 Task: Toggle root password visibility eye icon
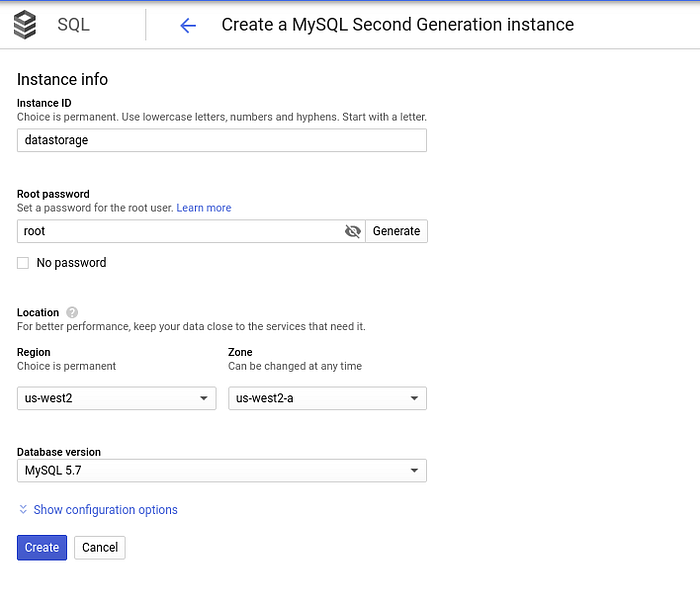(x=352, y=231)
